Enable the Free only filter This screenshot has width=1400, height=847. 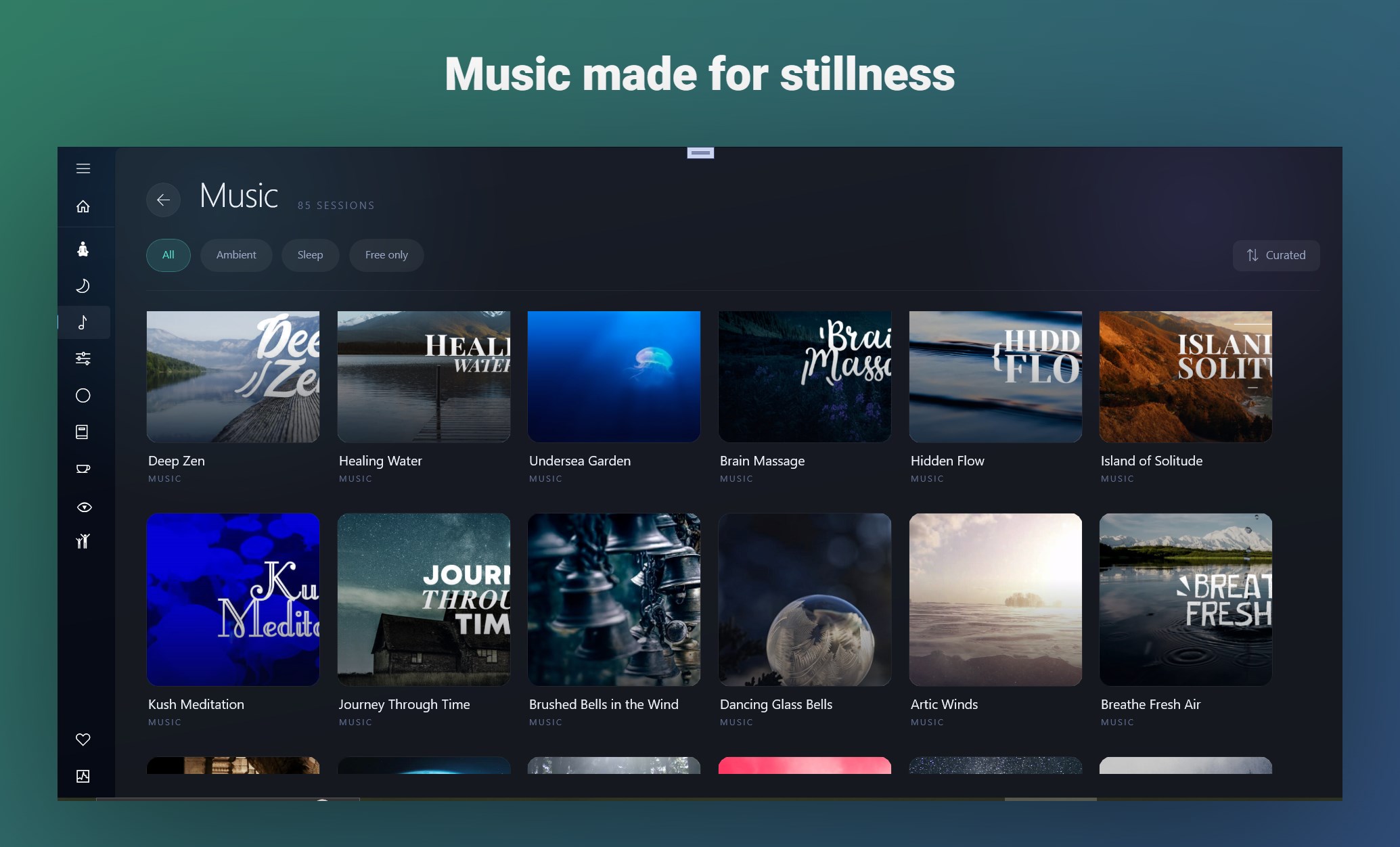coord(386,255)
